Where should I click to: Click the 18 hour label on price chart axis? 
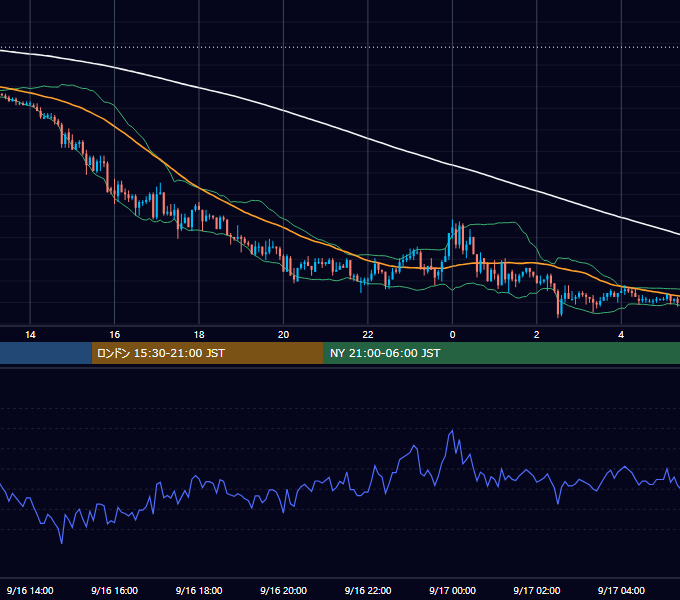[x=199, y=335]
